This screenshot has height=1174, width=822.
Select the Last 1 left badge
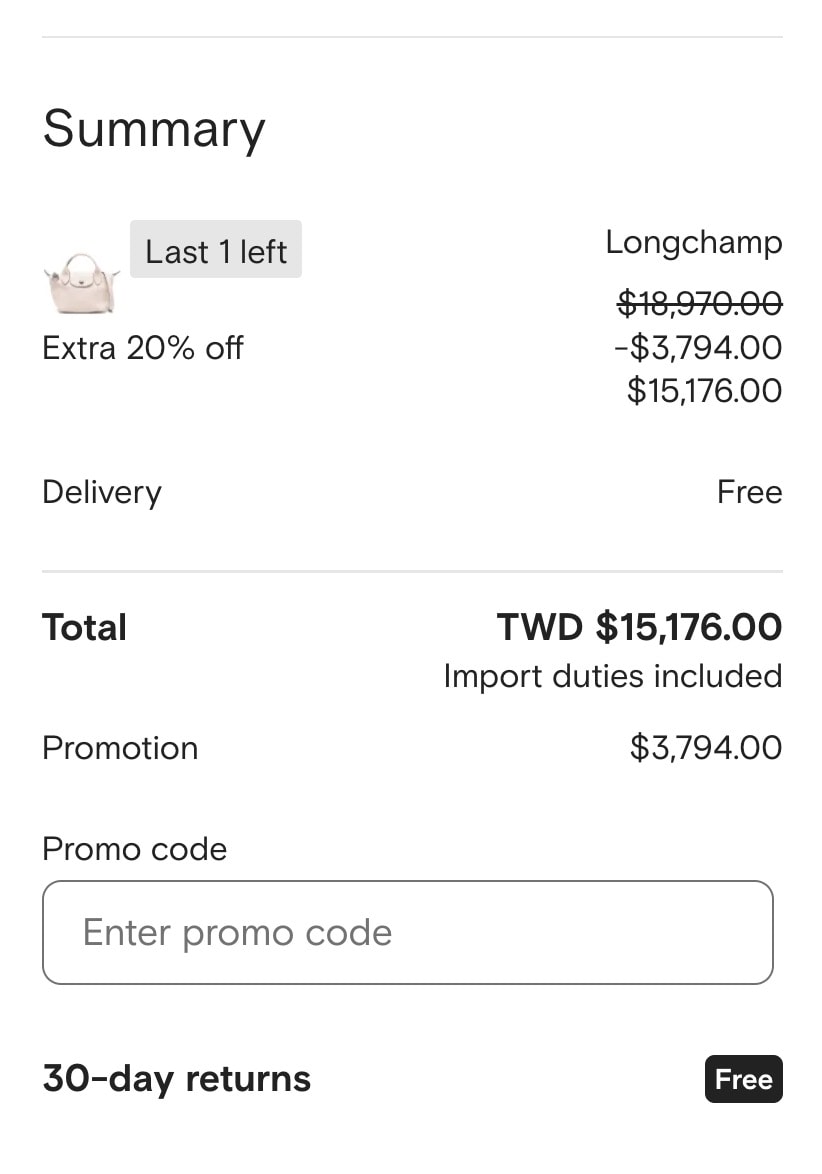click(216, 249)
